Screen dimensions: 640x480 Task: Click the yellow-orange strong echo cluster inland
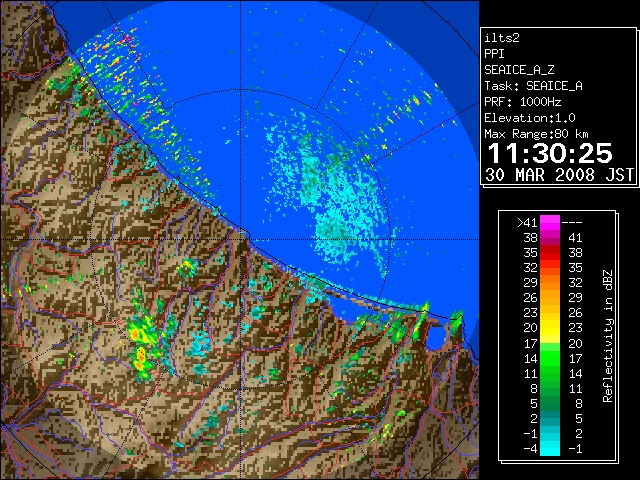coord(141,347)
